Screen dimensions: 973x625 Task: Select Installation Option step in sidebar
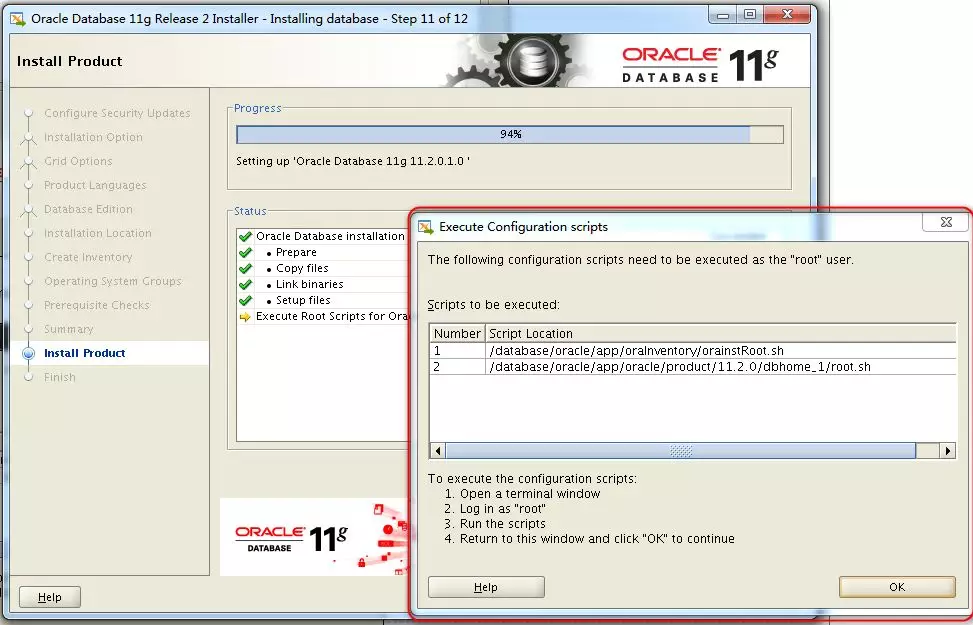(x=93, y=137)
